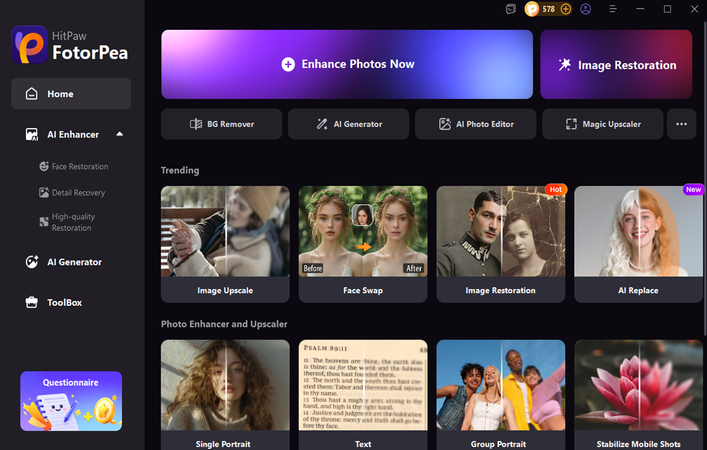Add coins with the plus icon
Viewport: 707px width, 450px height.
tap(565, 9)
